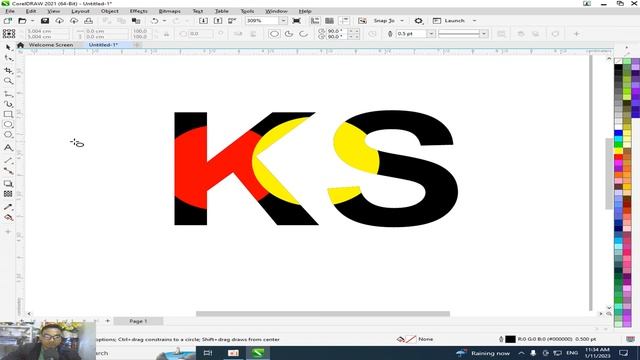Select the Polygon tool
The width and height of the screenshot is (640, 360).
(8, 135)
